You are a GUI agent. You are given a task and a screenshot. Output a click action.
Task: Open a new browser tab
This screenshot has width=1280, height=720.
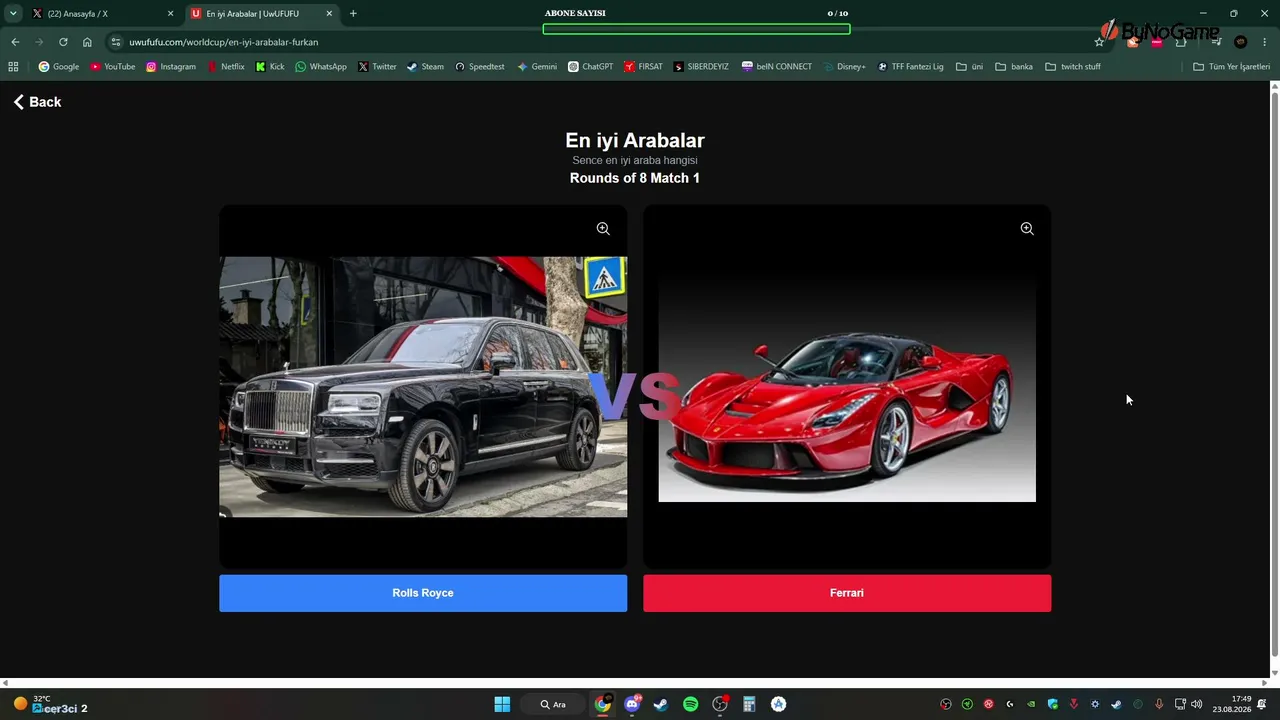coord(353,14)
